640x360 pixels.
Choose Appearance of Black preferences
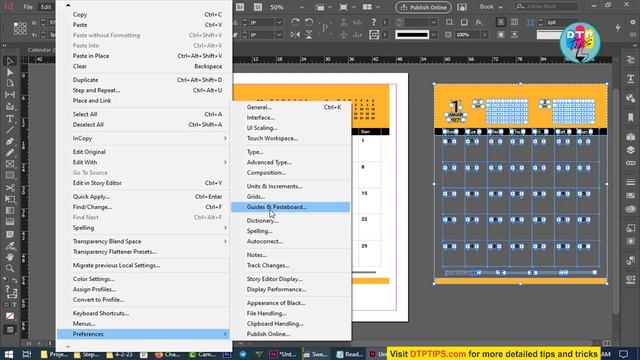coord(291,303)
